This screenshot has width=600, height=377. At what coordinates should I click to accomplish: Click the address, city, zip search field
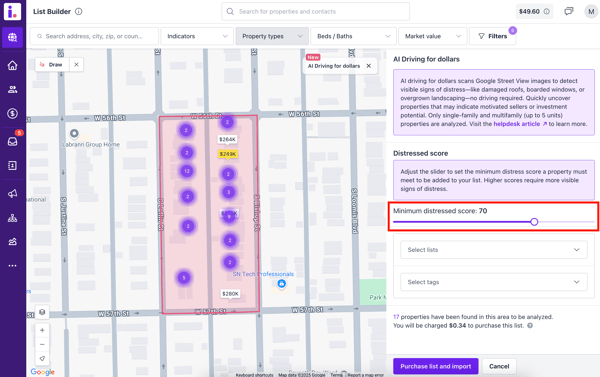[x=94, y=36]
